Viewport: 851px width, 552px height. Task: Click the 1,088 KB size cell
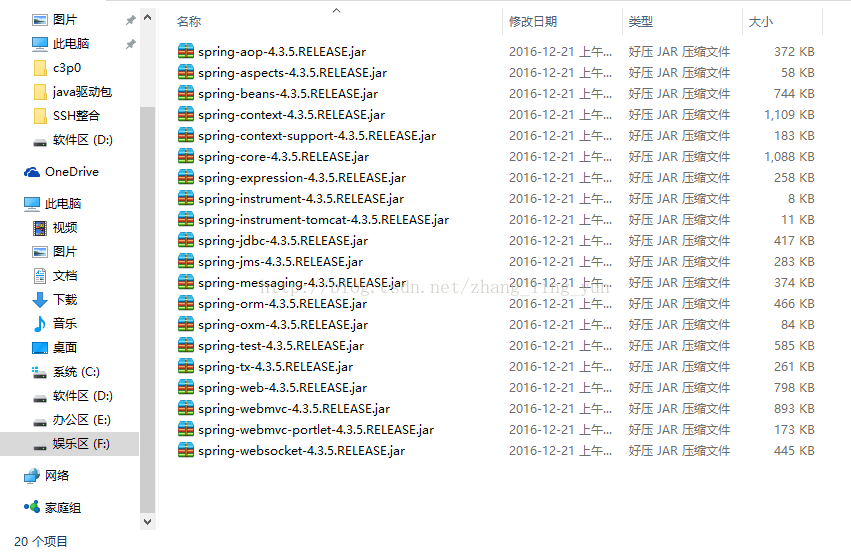coord(789,156)
